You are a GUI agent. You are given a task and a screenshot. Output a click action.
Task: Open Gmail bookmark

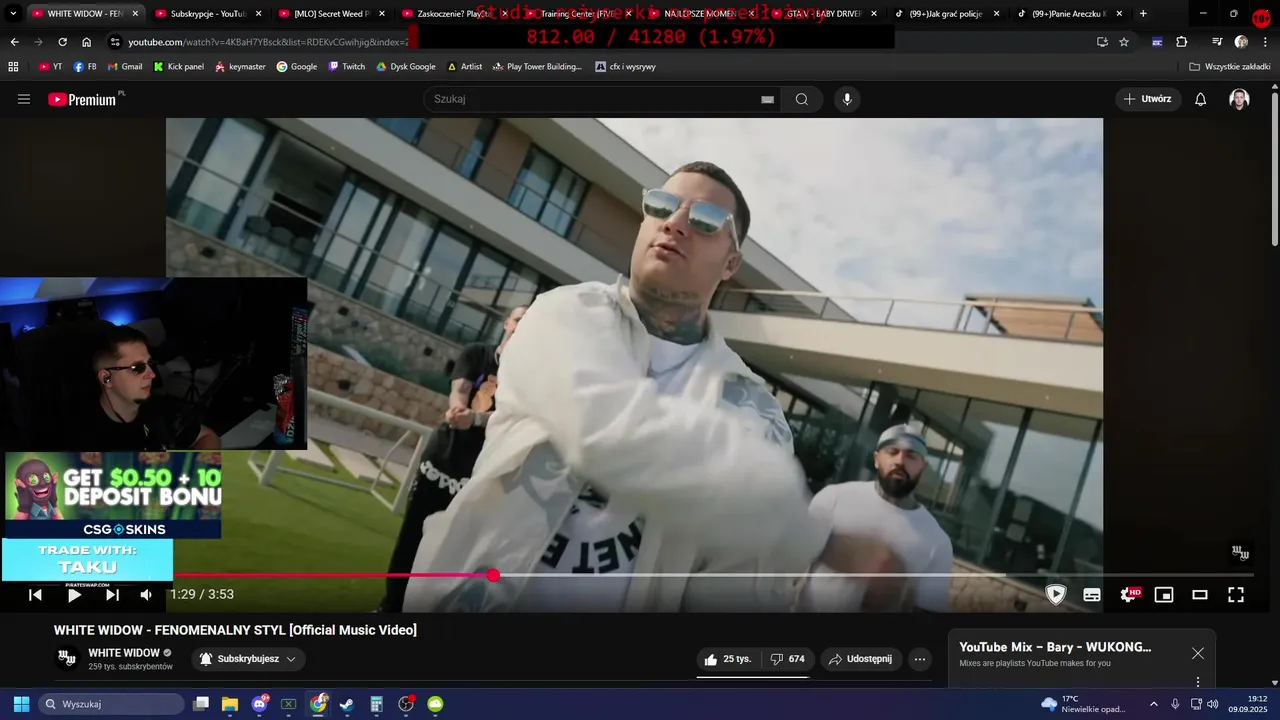coord(125,67)
